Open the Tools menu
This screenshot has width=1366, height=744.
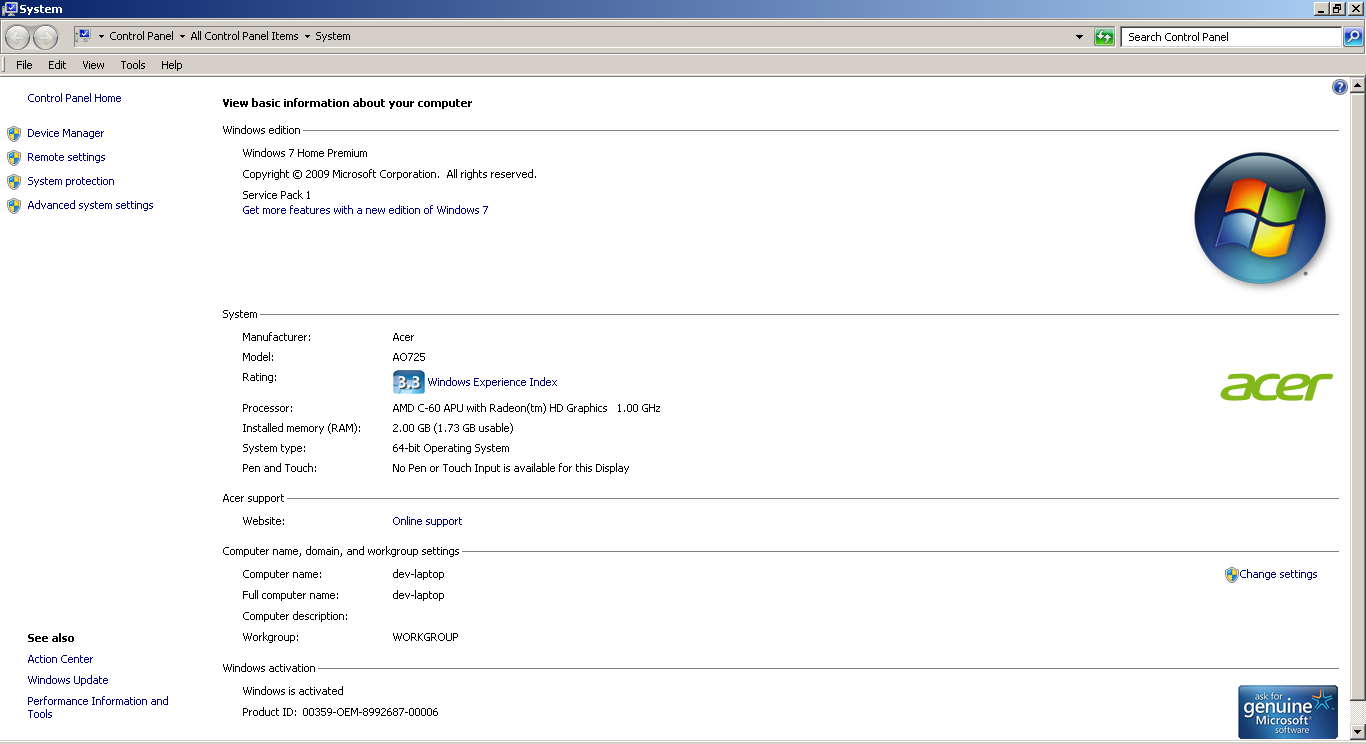tap(133, 65)
